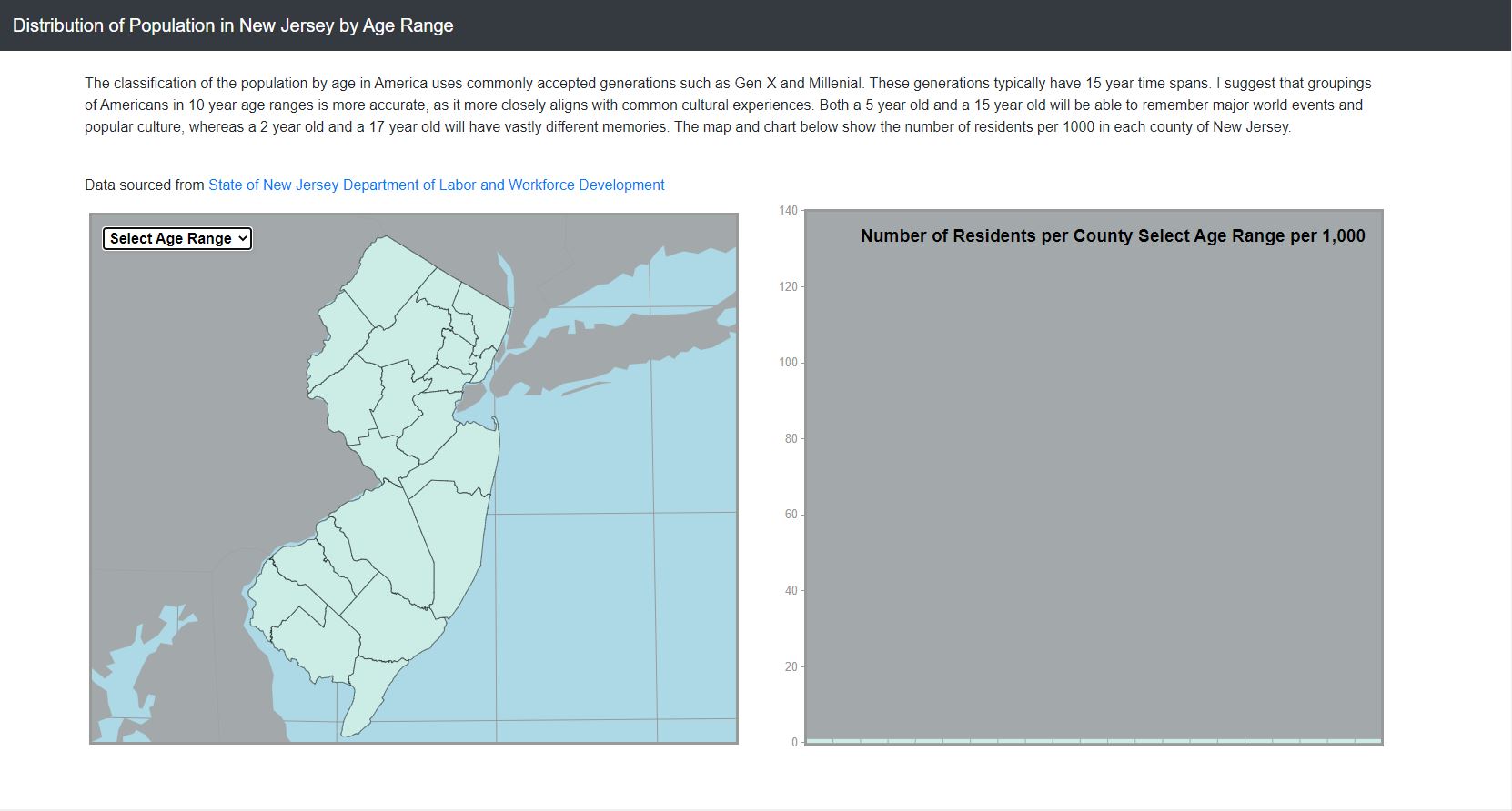
Task: Click the '20' y-axis label
Action: pos(791,667)
